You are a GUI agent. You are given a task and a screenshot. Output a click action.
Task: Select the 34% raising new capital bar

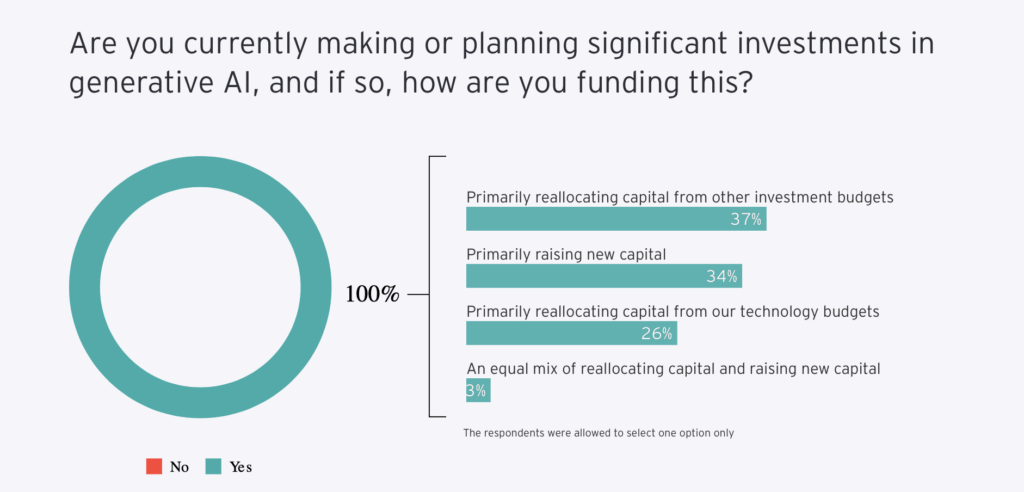pos(604,276)
